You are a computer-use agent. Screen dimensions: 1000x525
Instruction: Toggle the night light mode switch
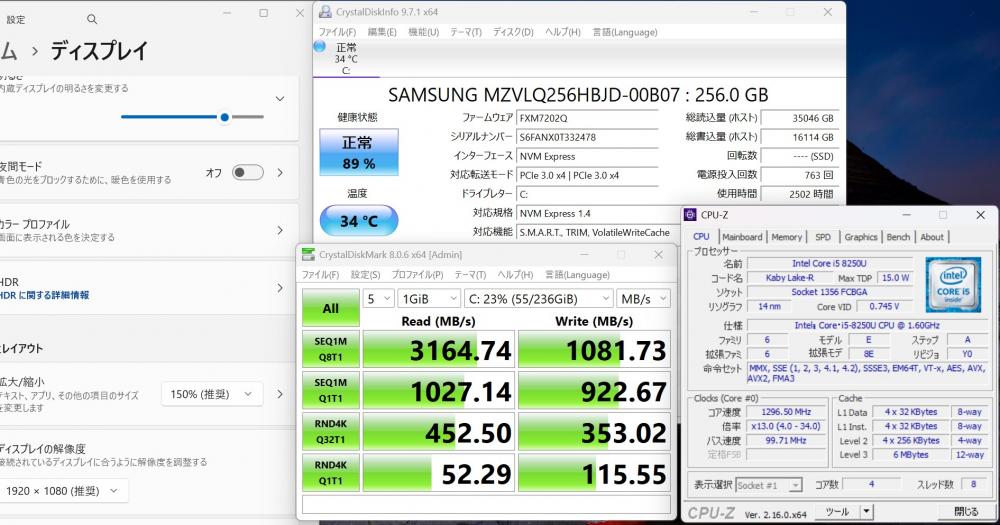247,172
